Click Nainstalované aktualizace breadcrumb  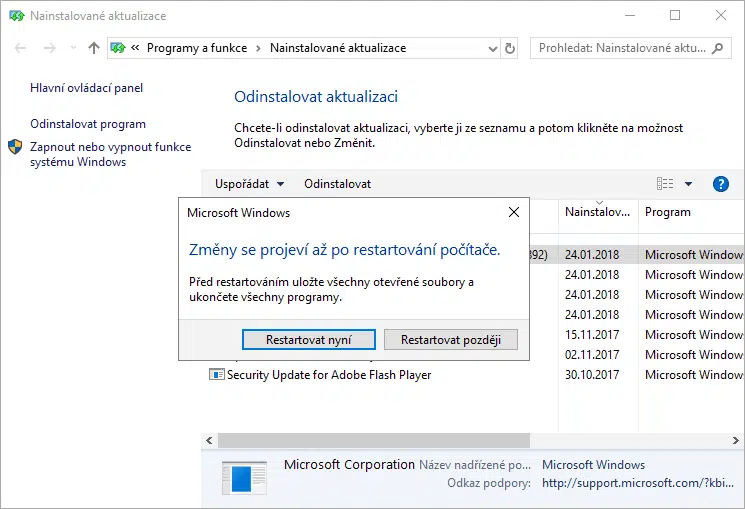point(338,48)
